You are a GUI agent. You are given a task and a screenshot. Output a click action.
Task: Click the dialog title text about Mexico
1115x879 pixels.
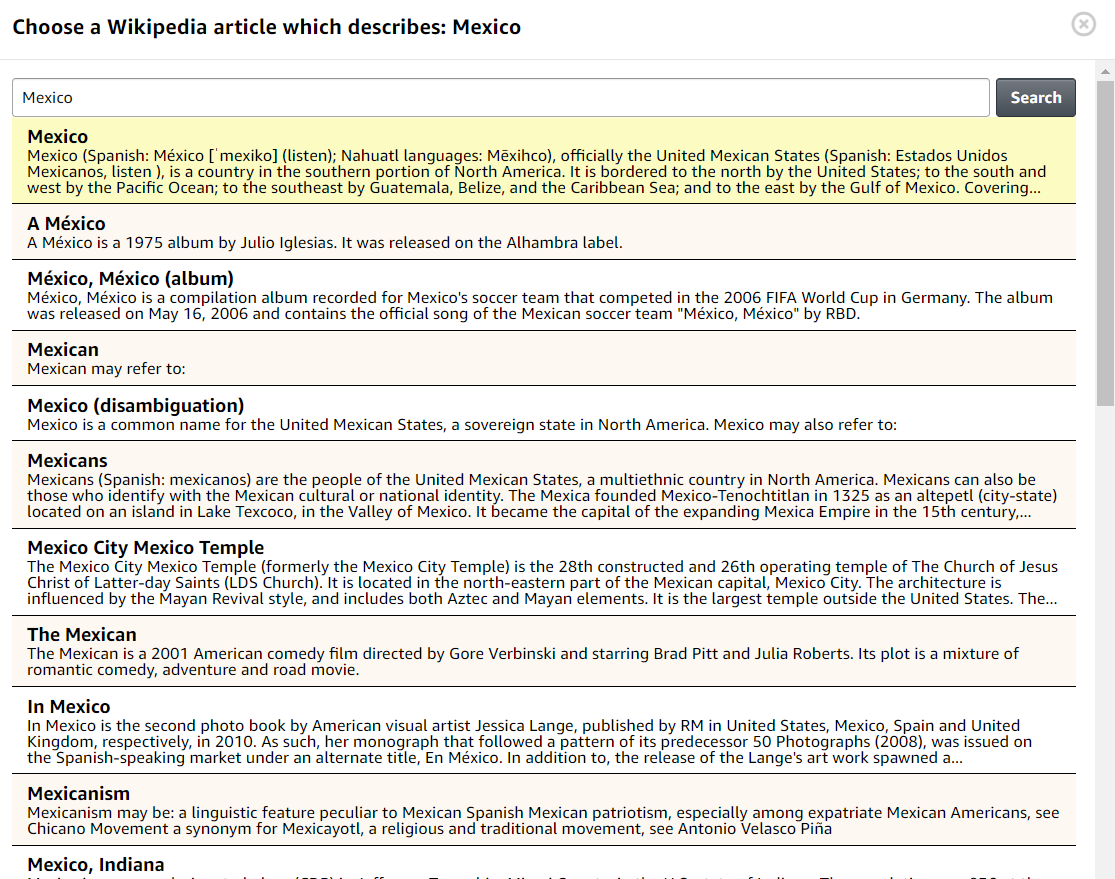tap(266, 27)
